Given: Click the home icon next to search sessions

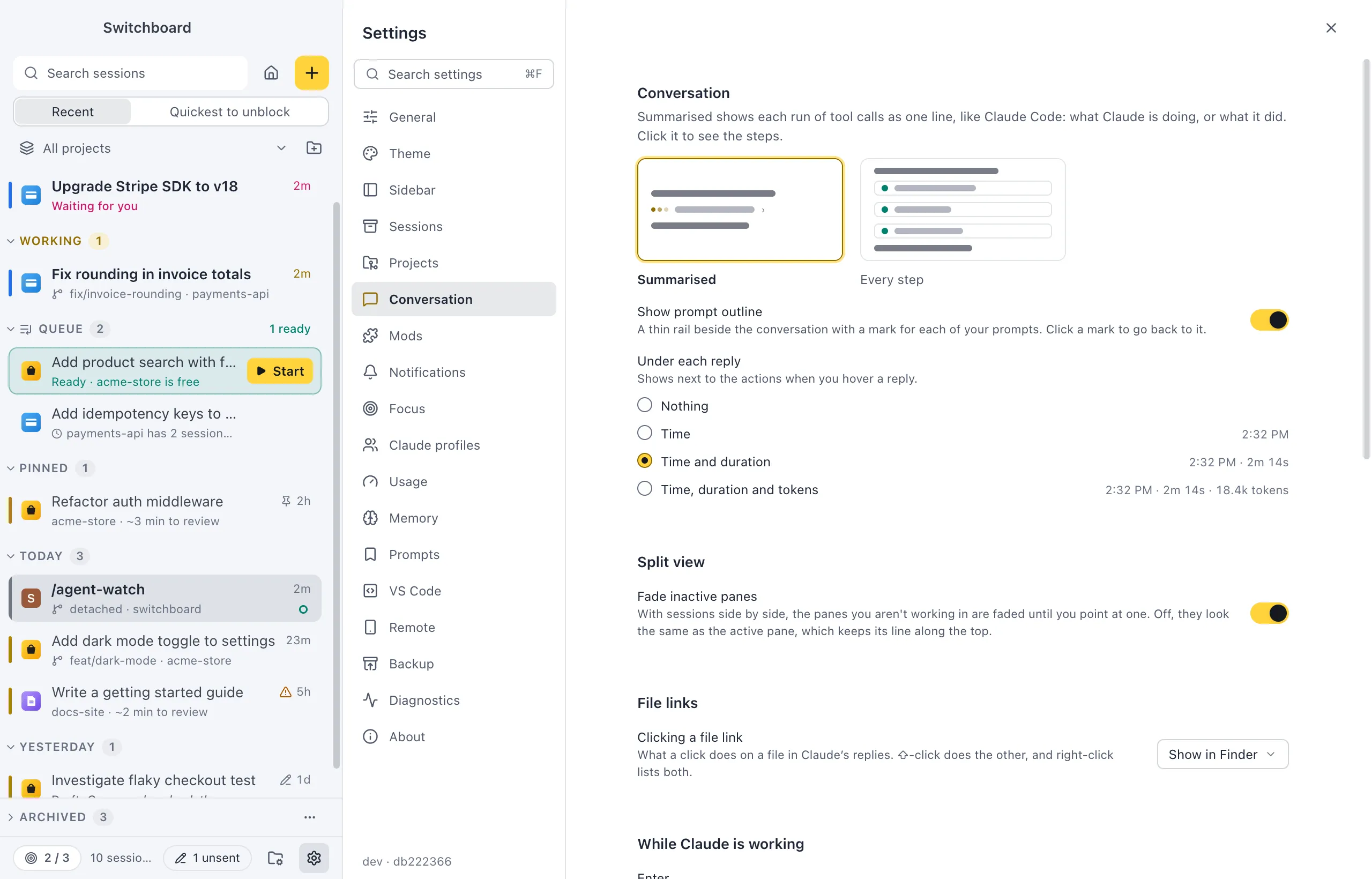Looking at the screenshot, I should (271, 73).
